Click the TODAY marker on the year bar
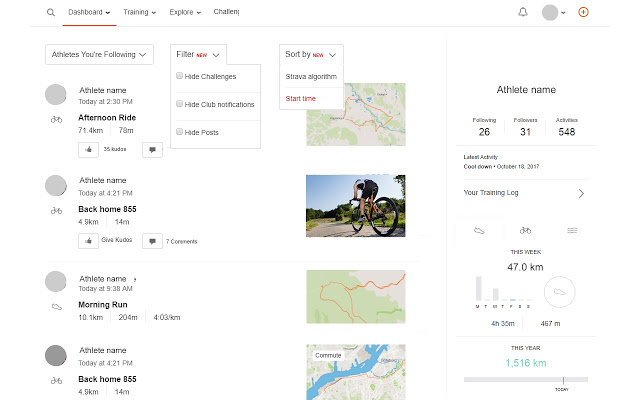 [x=562, y=389]
